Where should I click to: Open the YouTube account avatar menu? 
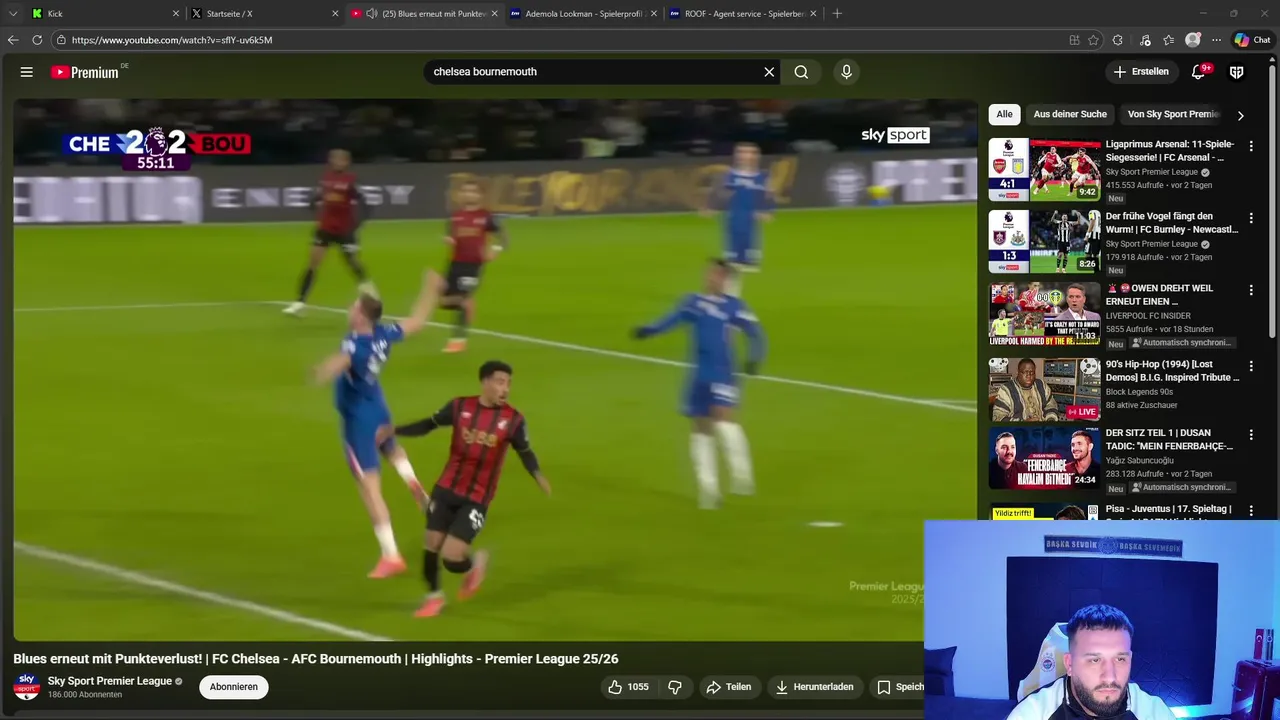[1237, 72]
